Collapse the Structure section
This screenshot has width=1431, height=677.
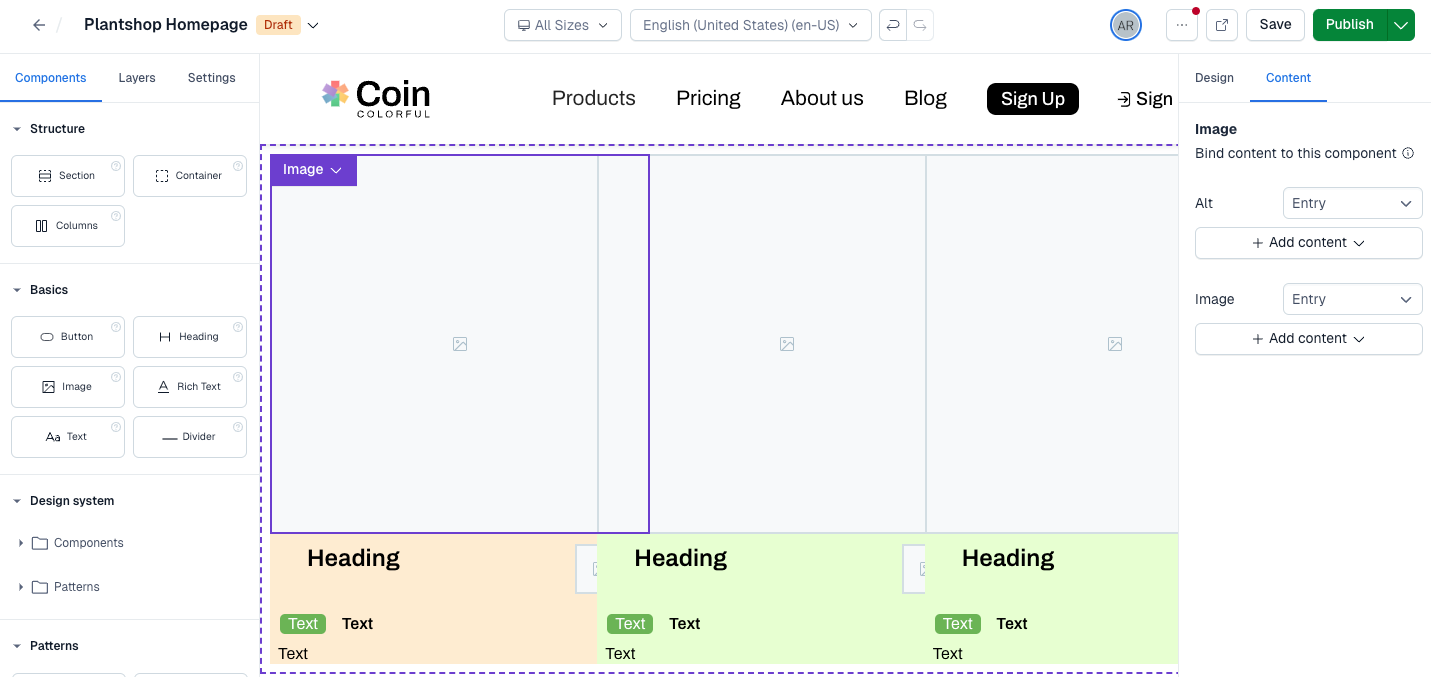pyautogui.click(x=16, y=129)
